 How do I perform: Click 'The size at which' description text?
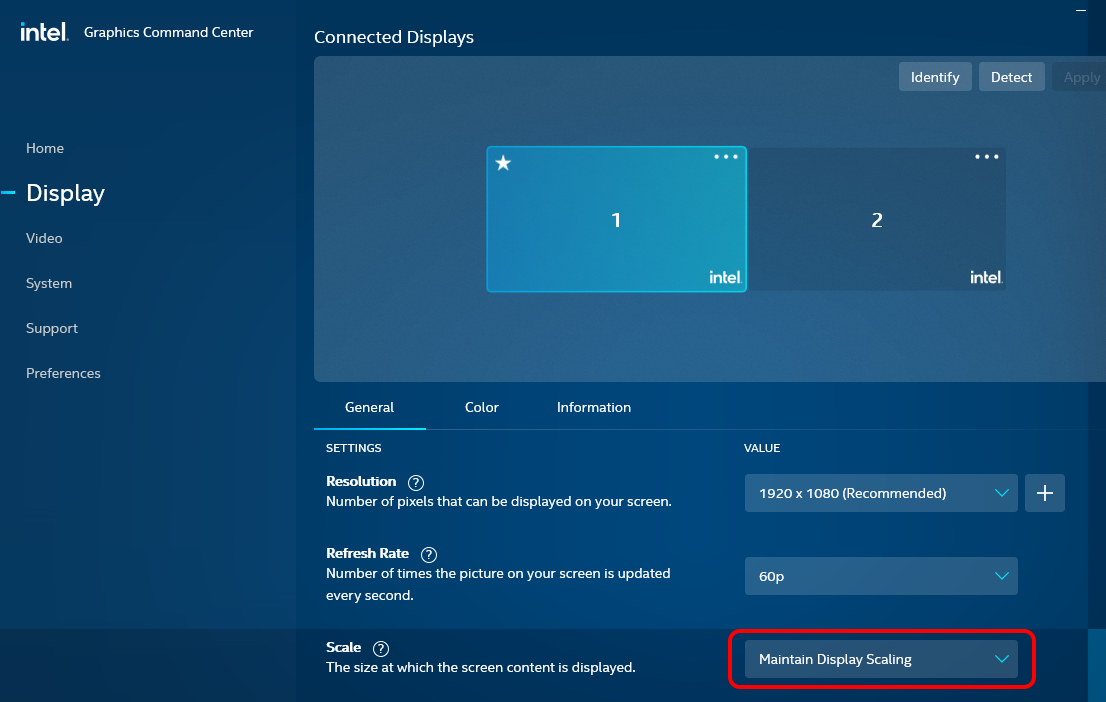pos(480,667)
